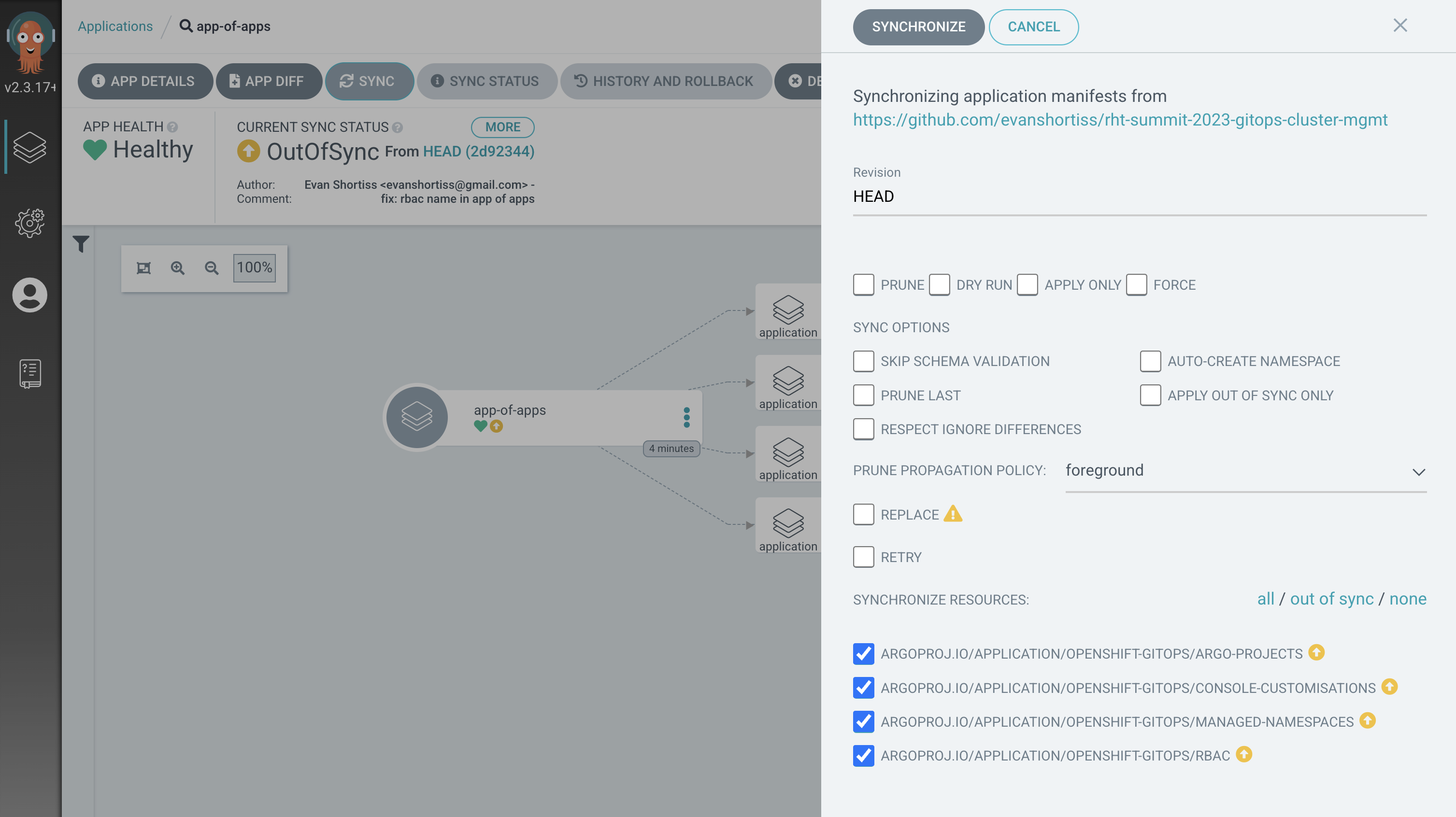Click the SYNCHRONIZE button to confirm sync
Image resolution: width=1456 pixels, height=817 pixels.
click(918, 27)
